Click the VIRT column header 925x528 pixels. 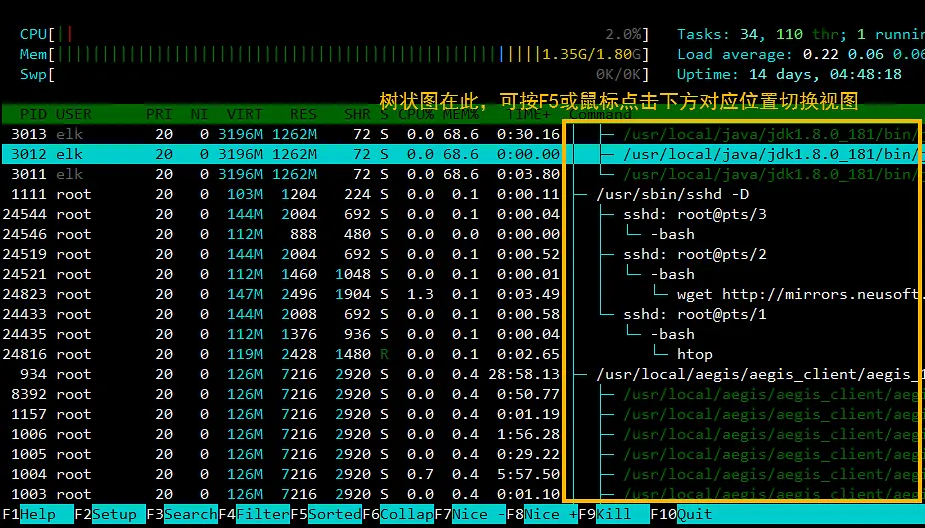click(245, 115)
